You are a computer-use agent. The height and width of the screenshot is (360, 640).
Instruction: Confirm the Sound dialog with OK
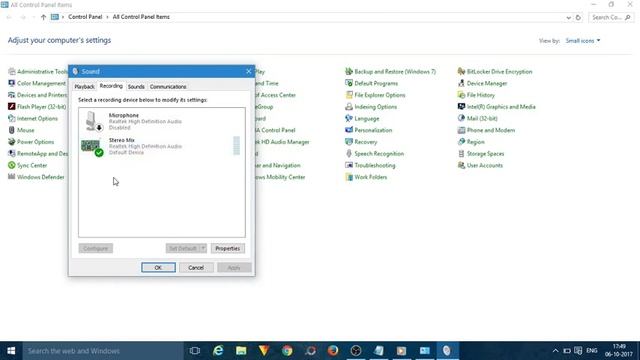click(x=158, y=267)
